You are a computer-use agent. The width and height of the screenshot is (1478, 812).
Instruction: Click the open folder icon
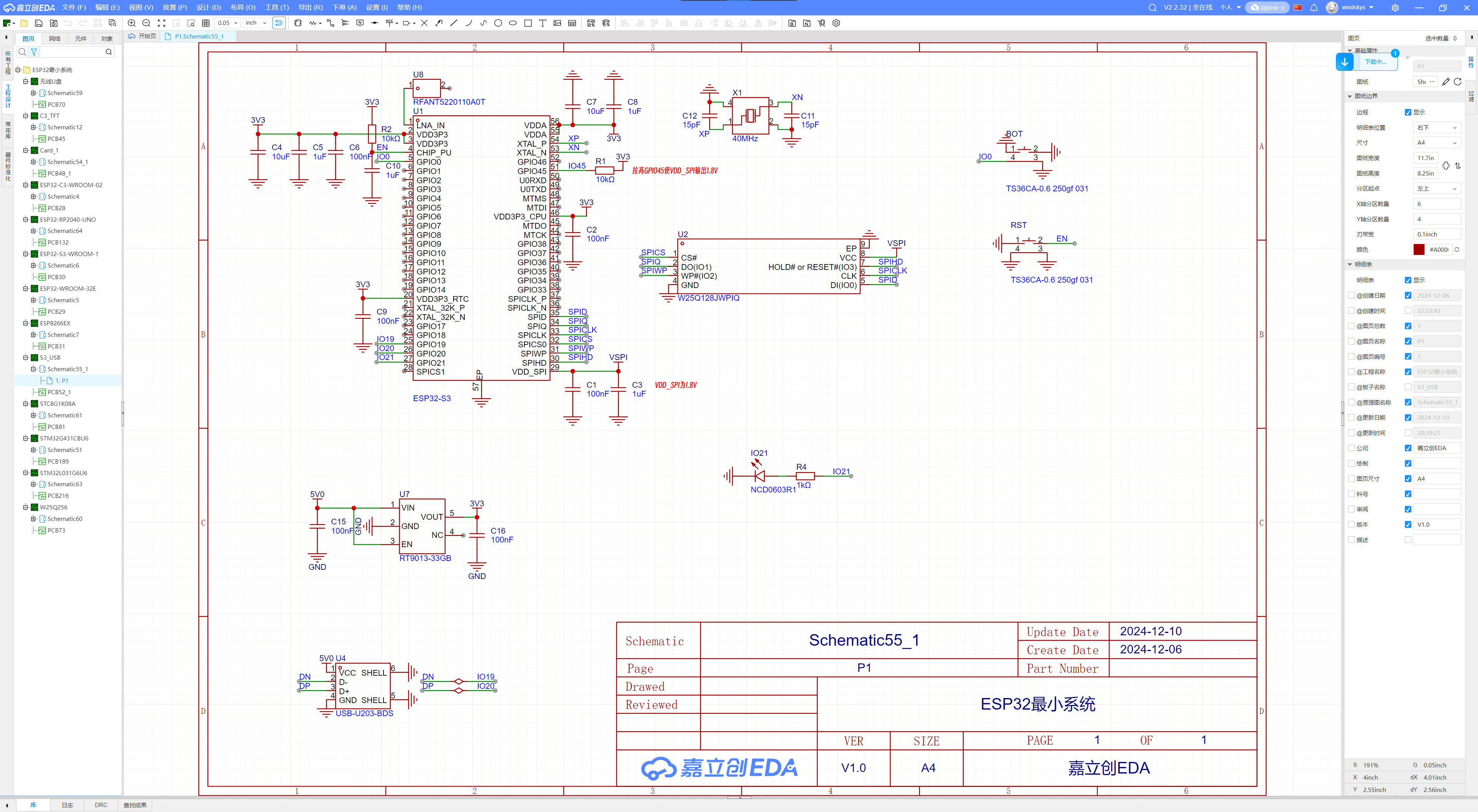pyautogui.click(x=24, y=23)
